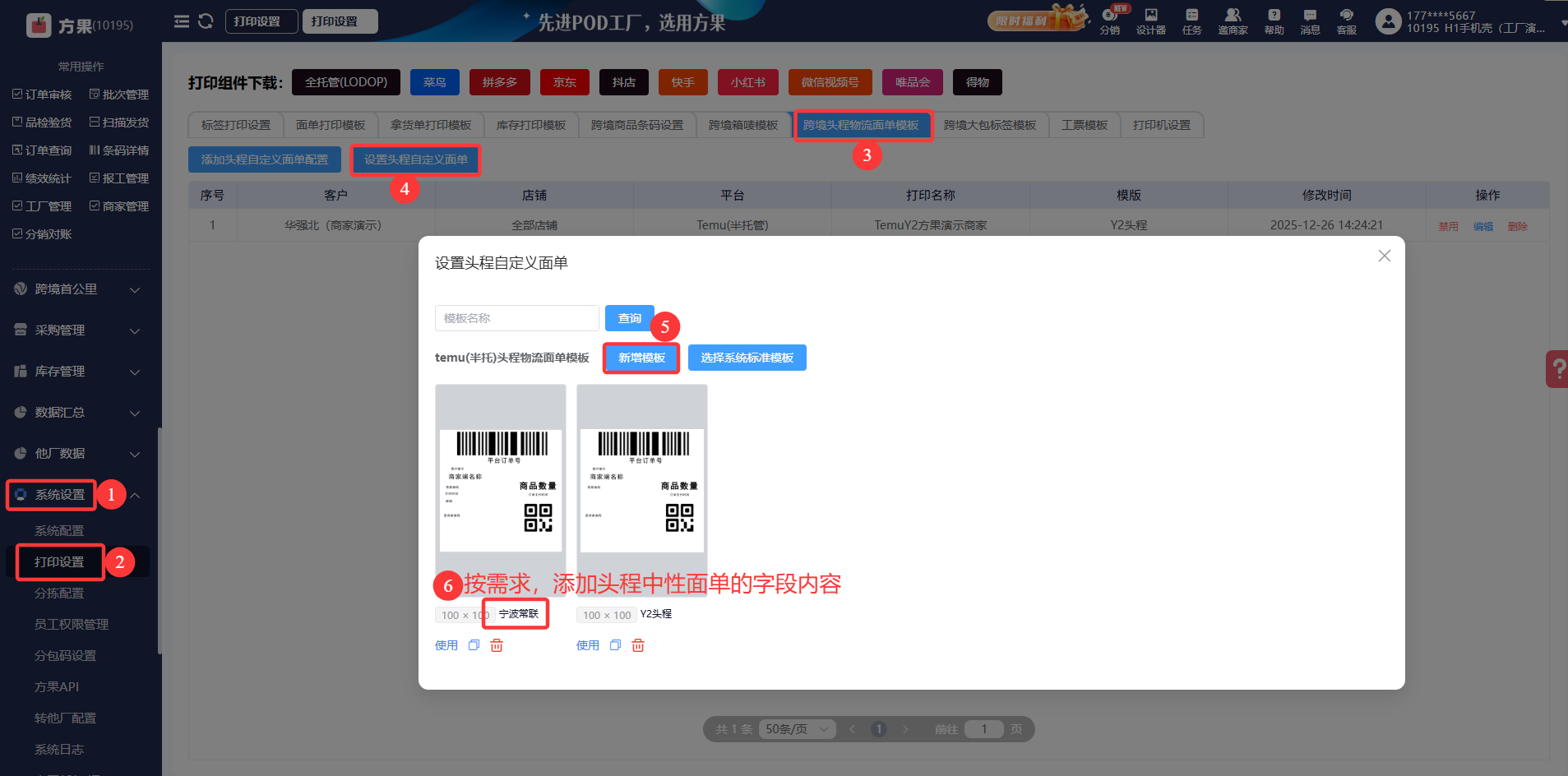Switch to the 打印机设置 tab
1568x776 pixels.
tap(1162, 125)
